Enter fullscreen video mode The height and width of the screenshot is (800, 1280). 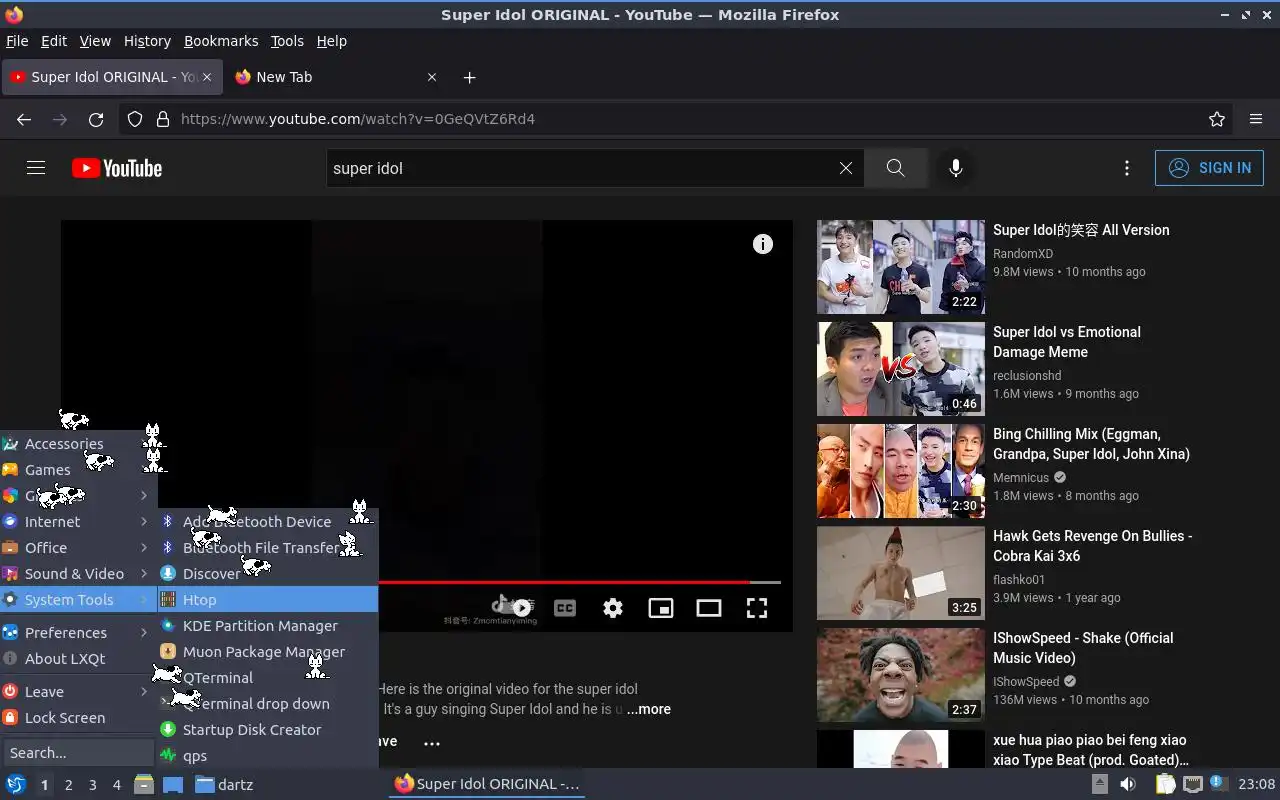point(757,608)
